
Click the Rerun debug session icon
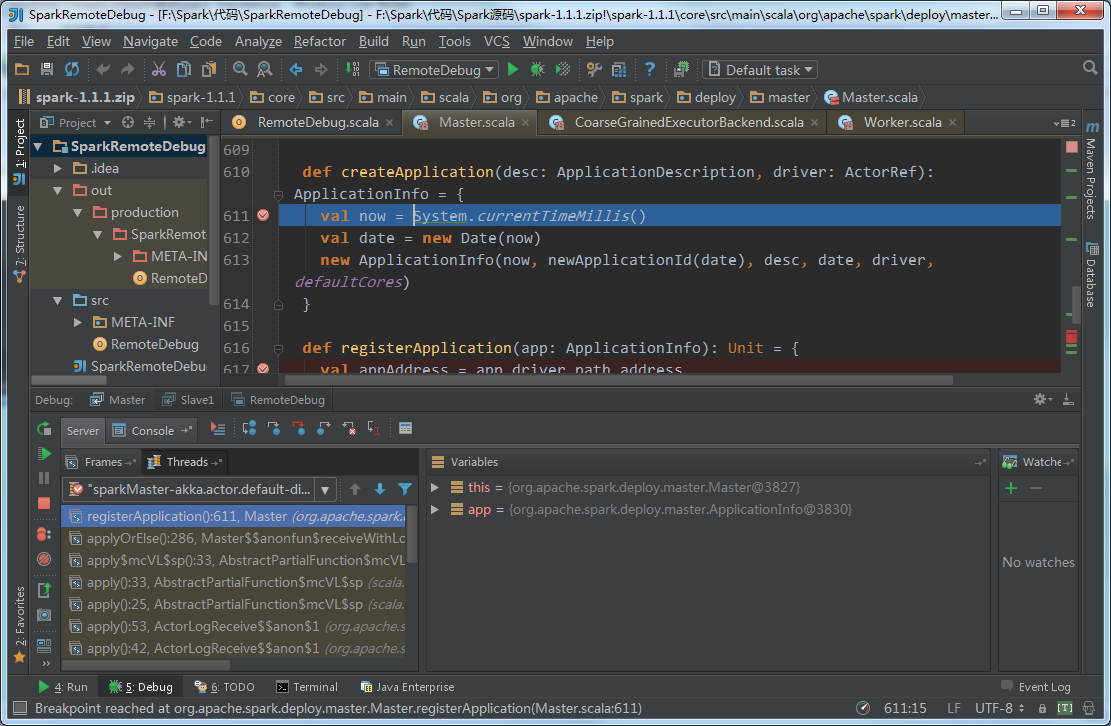pyautogui.click(x=44, y=429)
